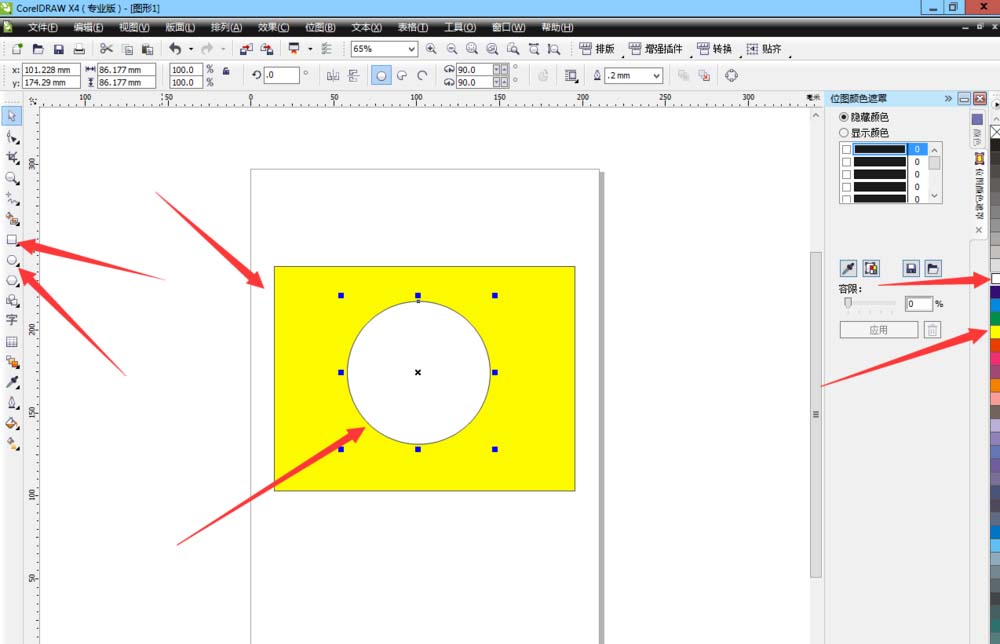The image size is (1000, 644).
Task: Choose the Zoom tool in toolbox
Action: point(12,178)
